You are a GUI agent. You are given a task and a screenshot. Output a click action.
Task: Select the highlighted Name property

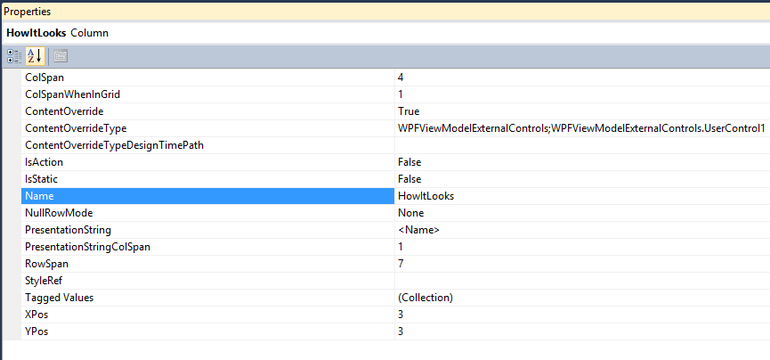pos(208,196)
